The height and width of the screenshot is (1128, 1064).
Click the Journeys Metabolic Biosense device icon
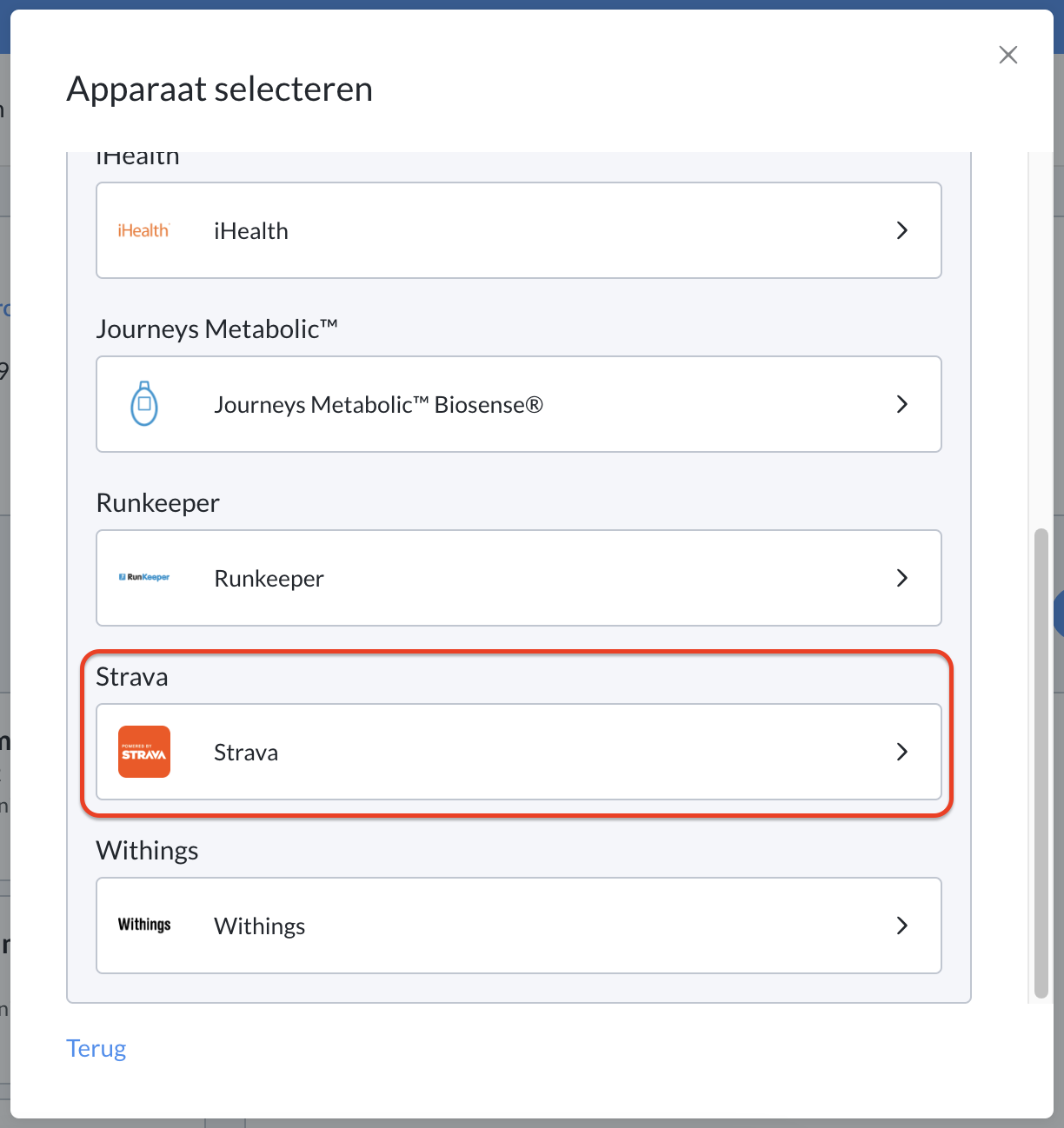pyautogui.click(x=144, y=404)
